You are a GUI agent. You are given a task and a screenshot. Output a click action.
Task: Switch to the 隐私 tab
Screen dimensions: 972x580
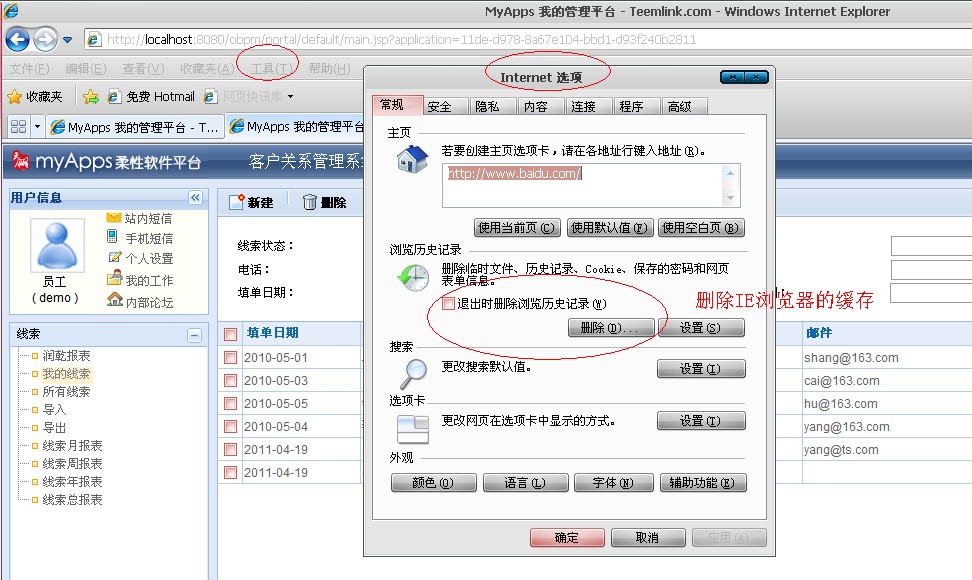493,107
